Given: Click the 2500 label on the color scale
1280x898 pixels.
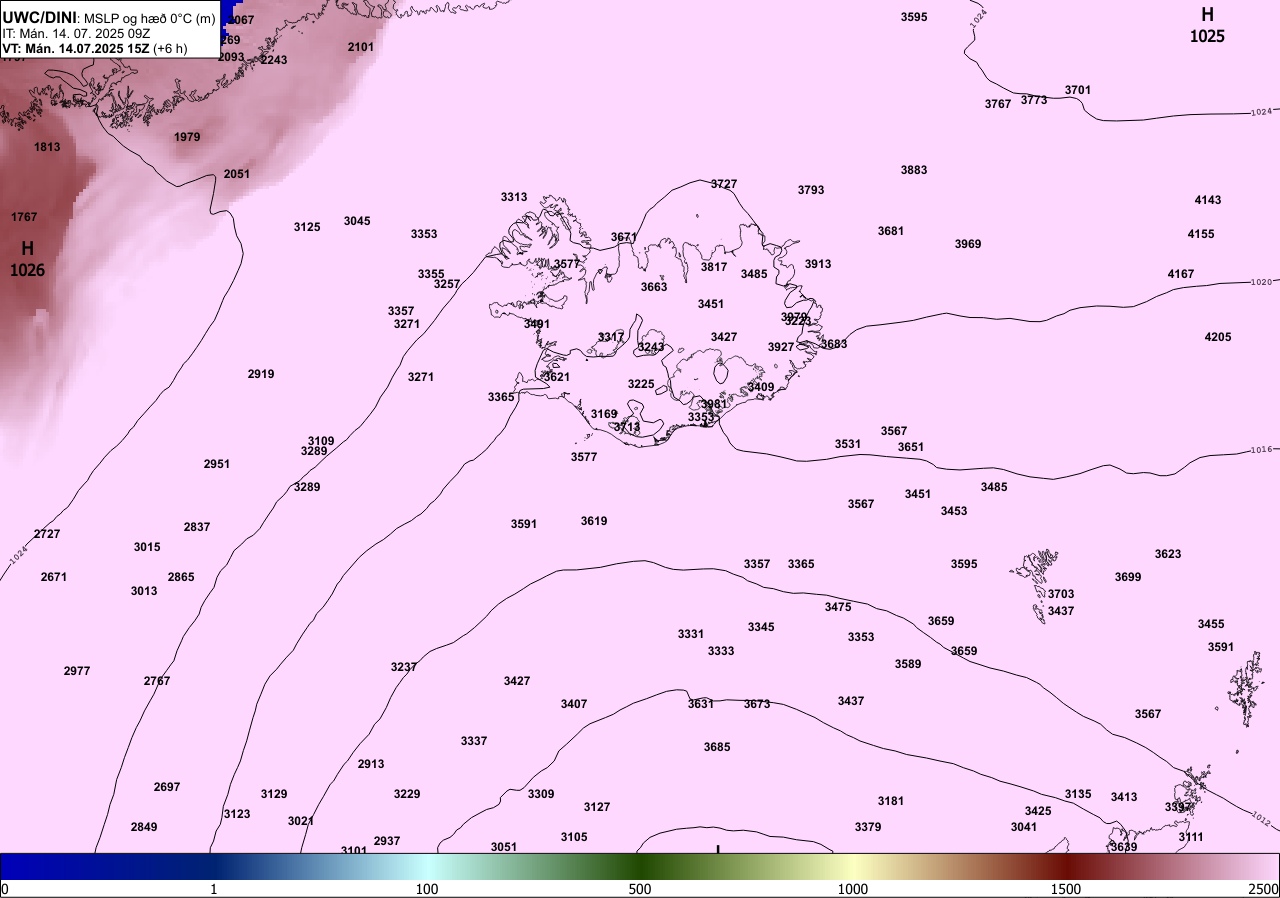Looking at the screenshot, I should tap(1265, 889).
